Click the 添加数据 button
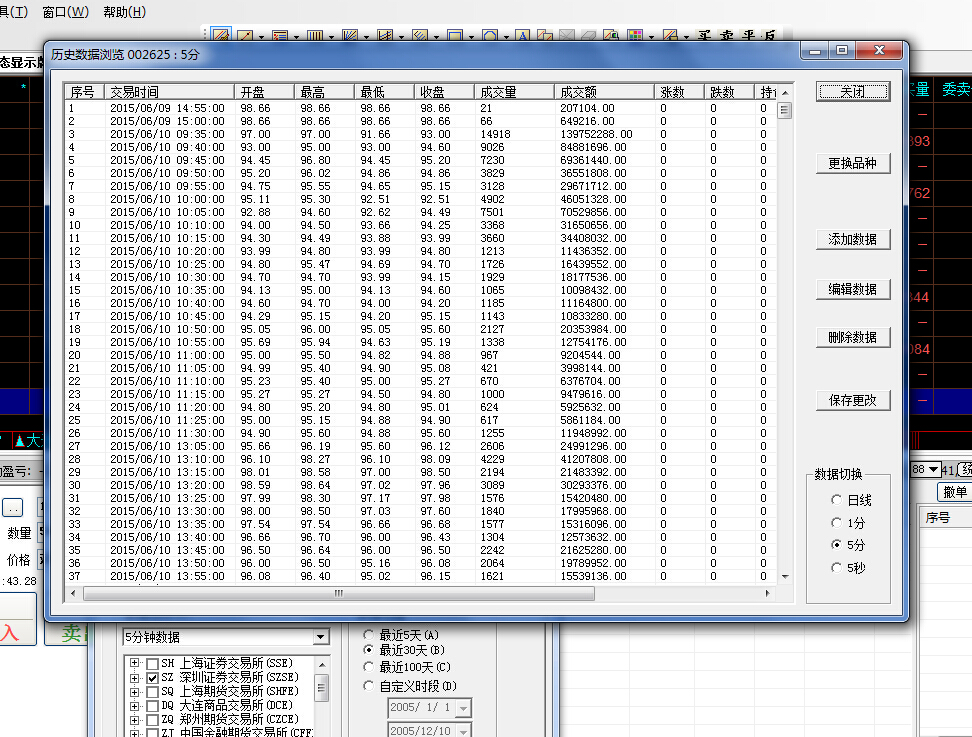This screenshot has width=972, height=737. coord(852,240)
